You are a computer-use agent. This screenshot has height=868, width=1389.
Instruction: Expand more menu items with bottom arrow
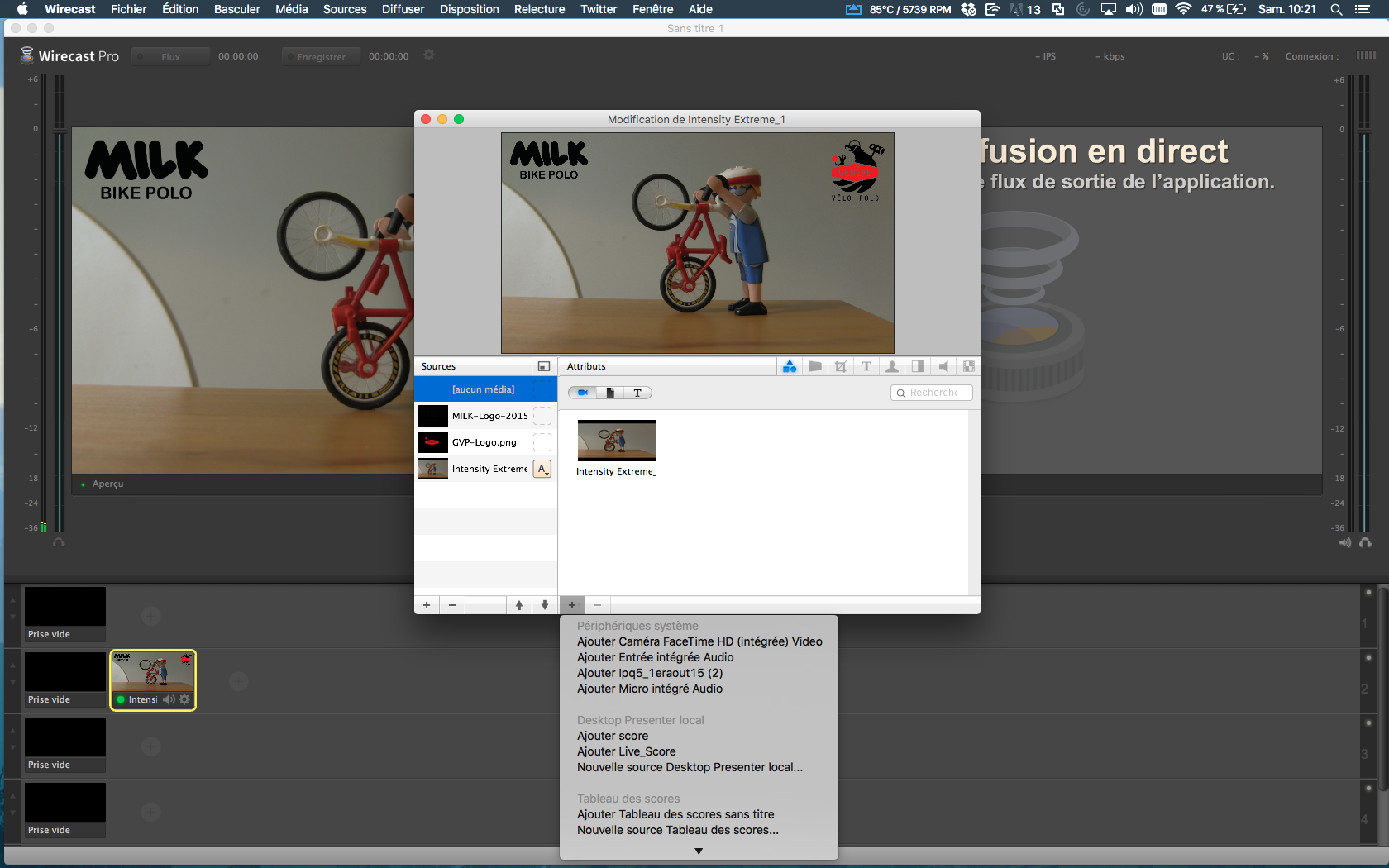(699, 851)
